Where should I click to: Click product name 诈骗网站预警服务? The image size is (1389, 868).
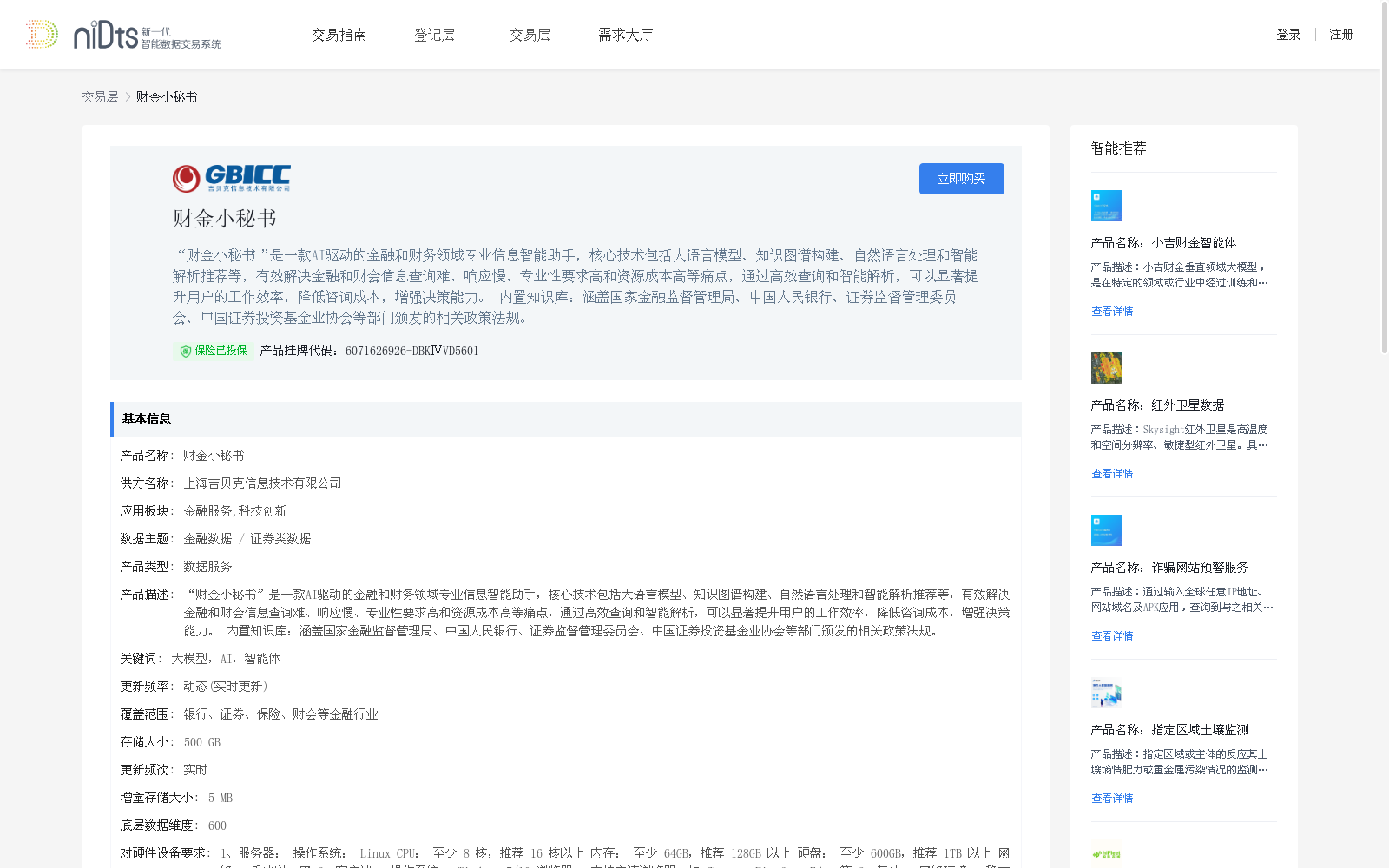pos(1200,568)
